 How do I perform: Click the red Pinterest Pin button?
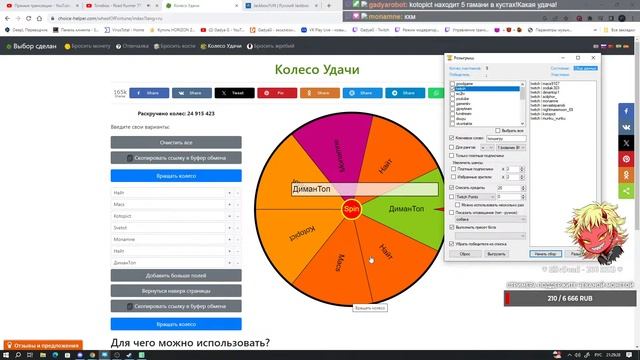pos(277,93)
